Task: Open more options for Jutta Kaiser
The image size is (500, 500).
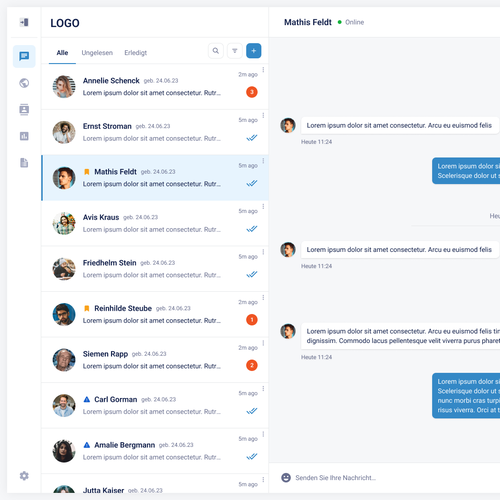Action: [x=263, y=480]
